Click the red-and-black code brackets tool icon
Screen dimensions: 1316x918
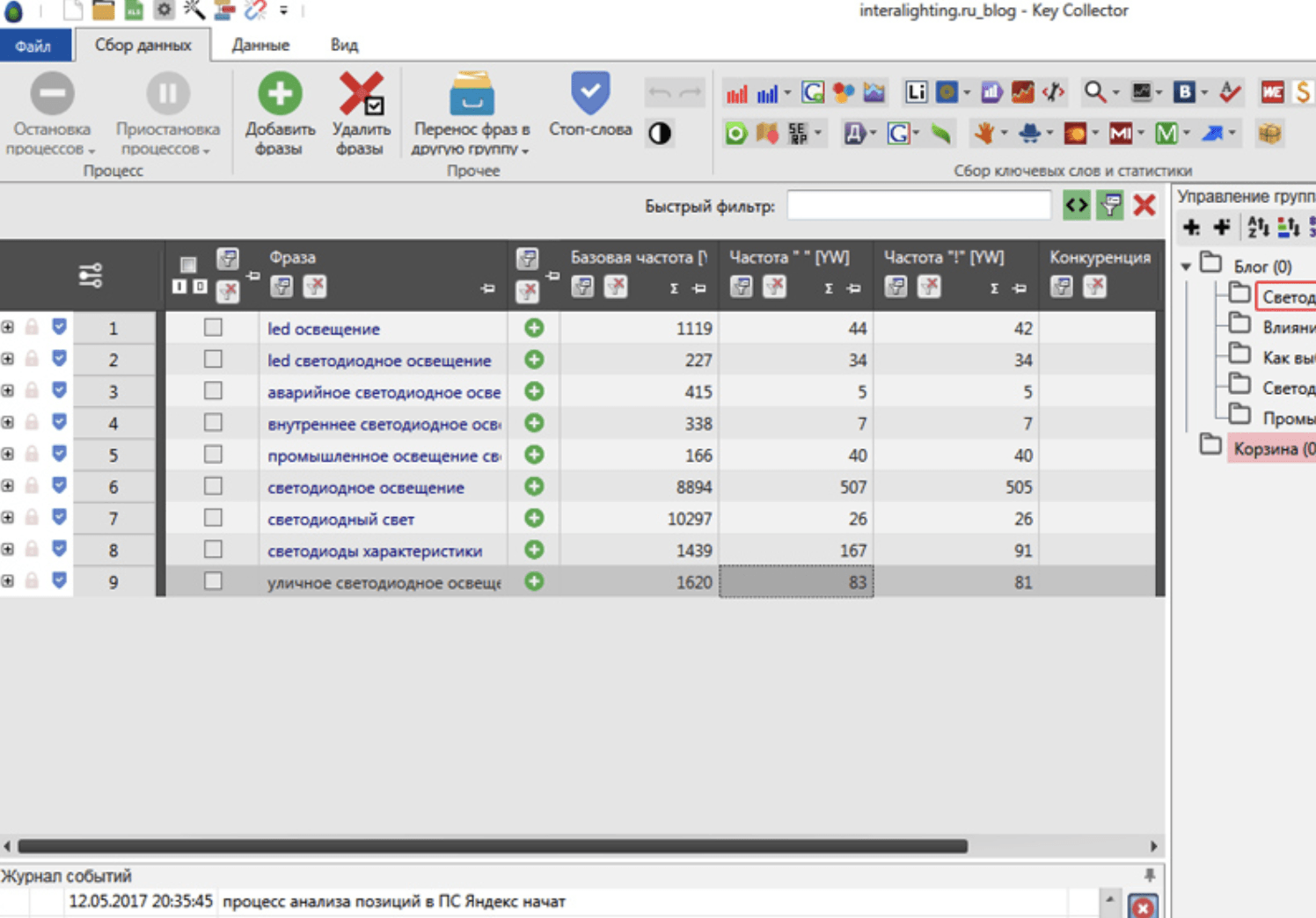pos(1053,91)
